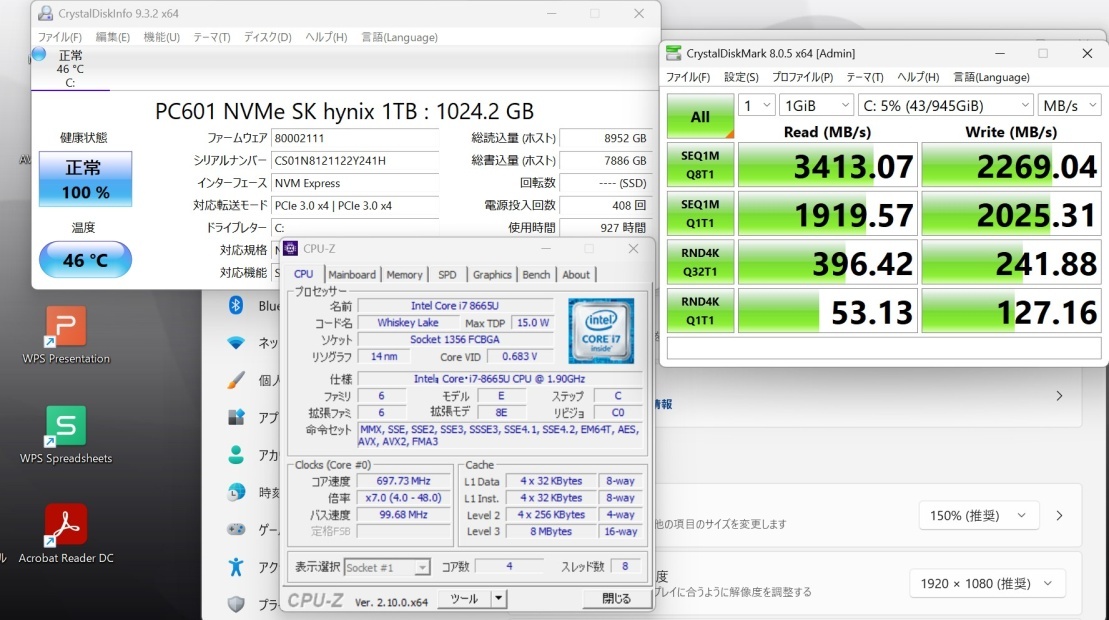The height and width of the screenshot is (620, 1109).
Task: Click the accessibility figure icon in Settings sidebar
Action: point(236,565)
